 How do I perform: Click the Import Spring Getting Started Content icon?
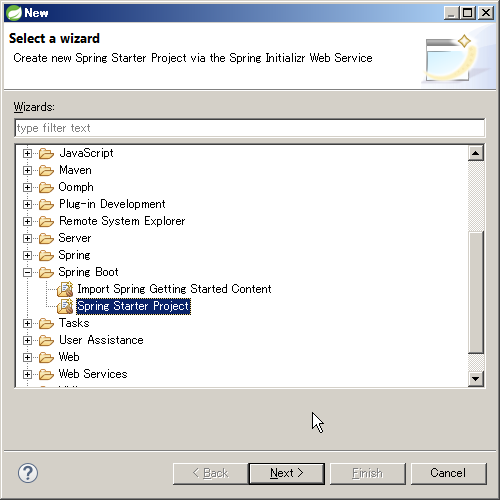65,289
